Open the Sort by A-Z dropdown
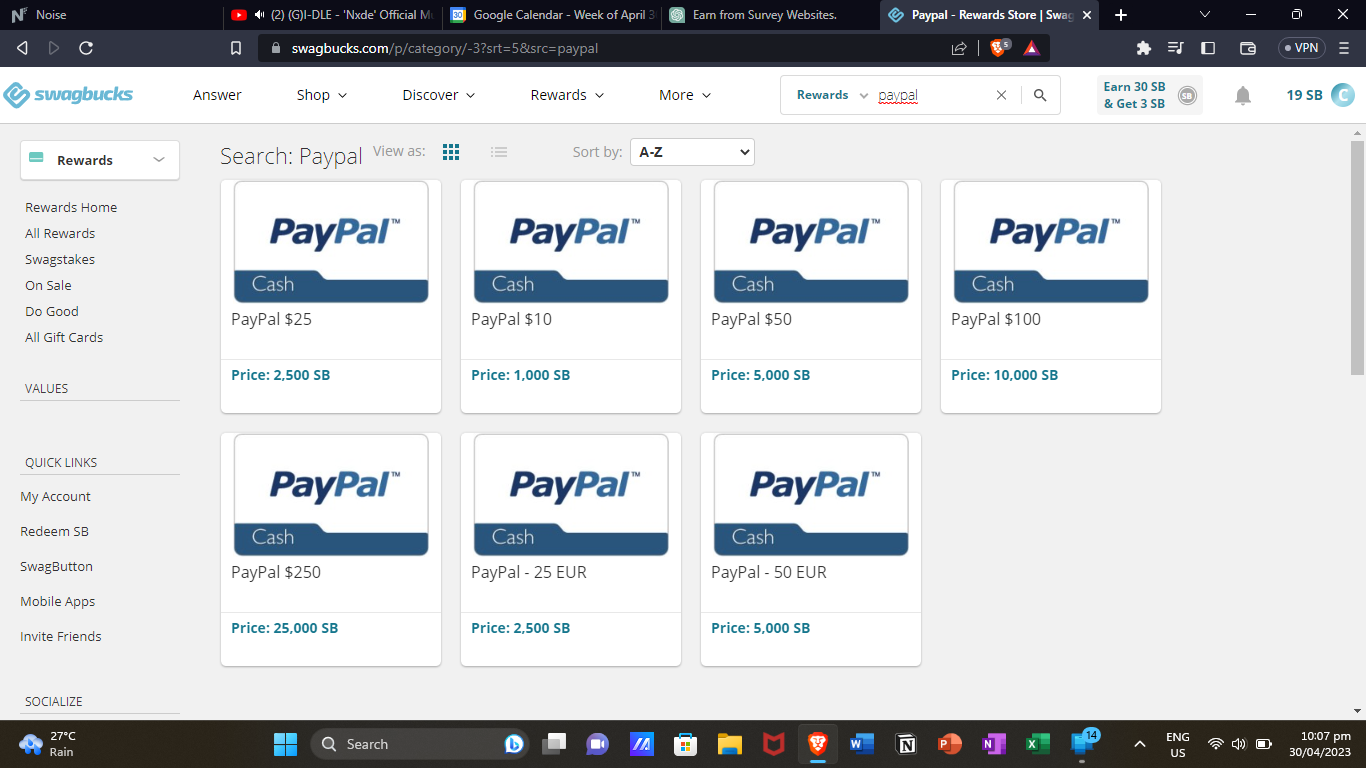Screen dimensions: 1366x768 click(692, 152)
